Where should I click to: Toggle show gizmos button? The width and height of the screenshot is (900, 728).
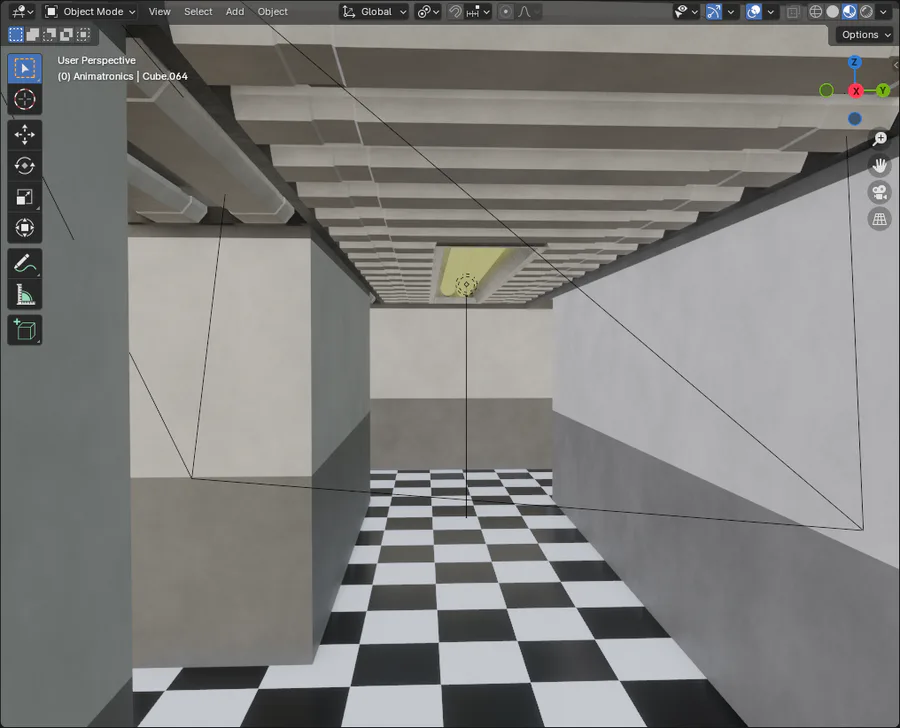713,11
